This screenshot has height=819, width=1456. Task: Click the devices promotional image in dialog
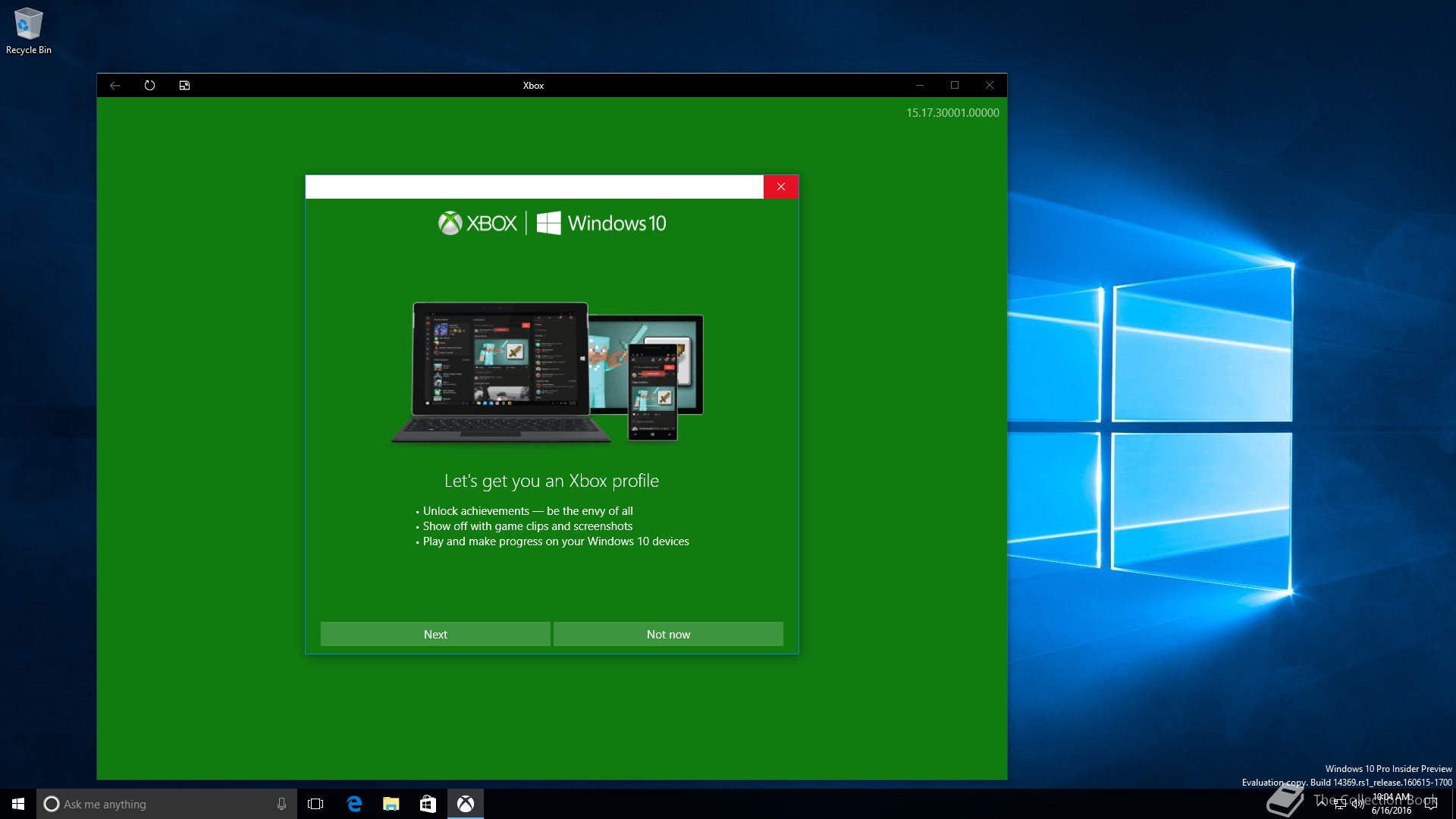click(x=548, y=372)
